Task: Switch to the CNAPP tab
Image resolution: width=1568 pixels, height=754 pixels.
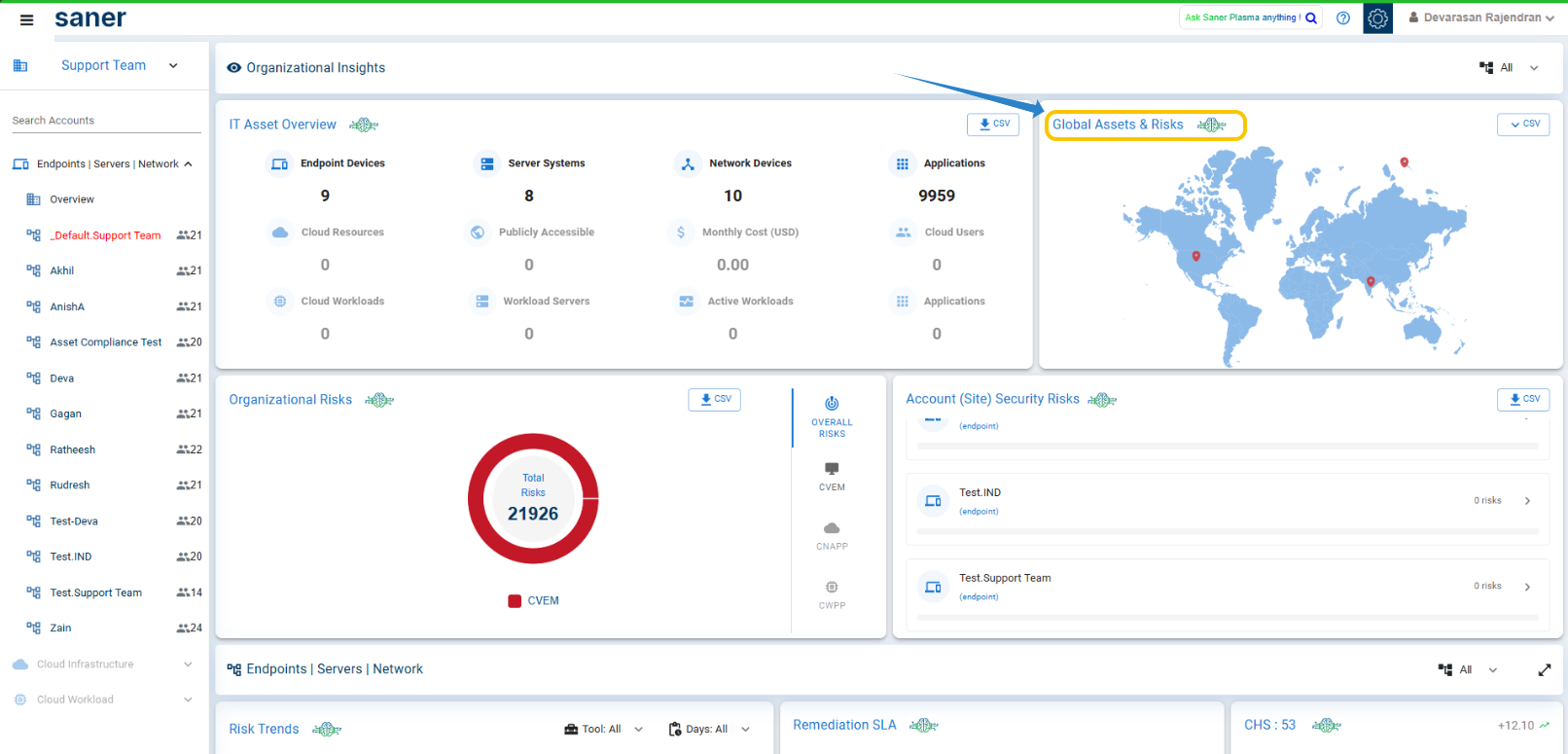Action: (832, 536)
